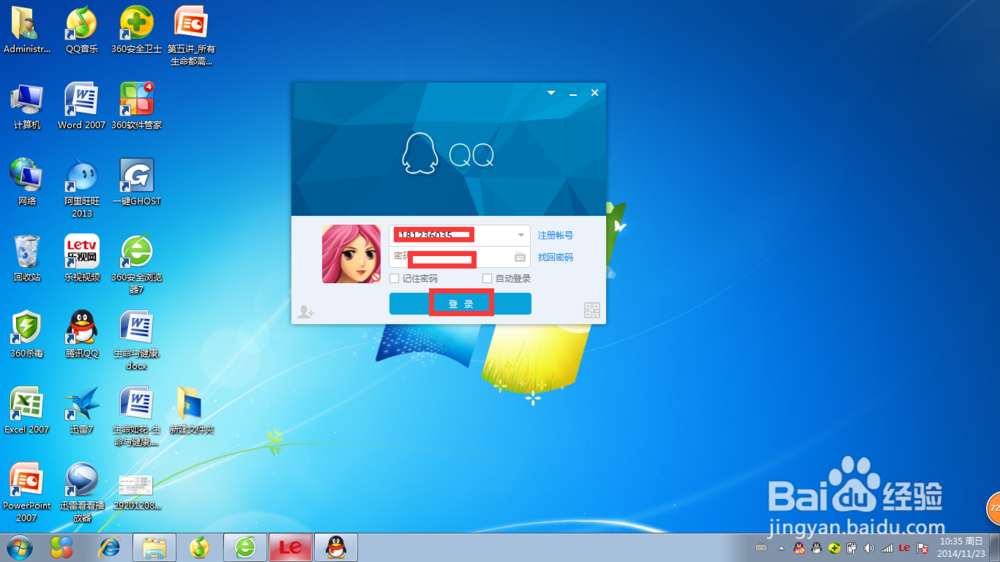The width and height of the screenshot is (1000, 562).
Task: Open the volume speaker tray icon
Action: pyautogui.click(x=869, y=548)
